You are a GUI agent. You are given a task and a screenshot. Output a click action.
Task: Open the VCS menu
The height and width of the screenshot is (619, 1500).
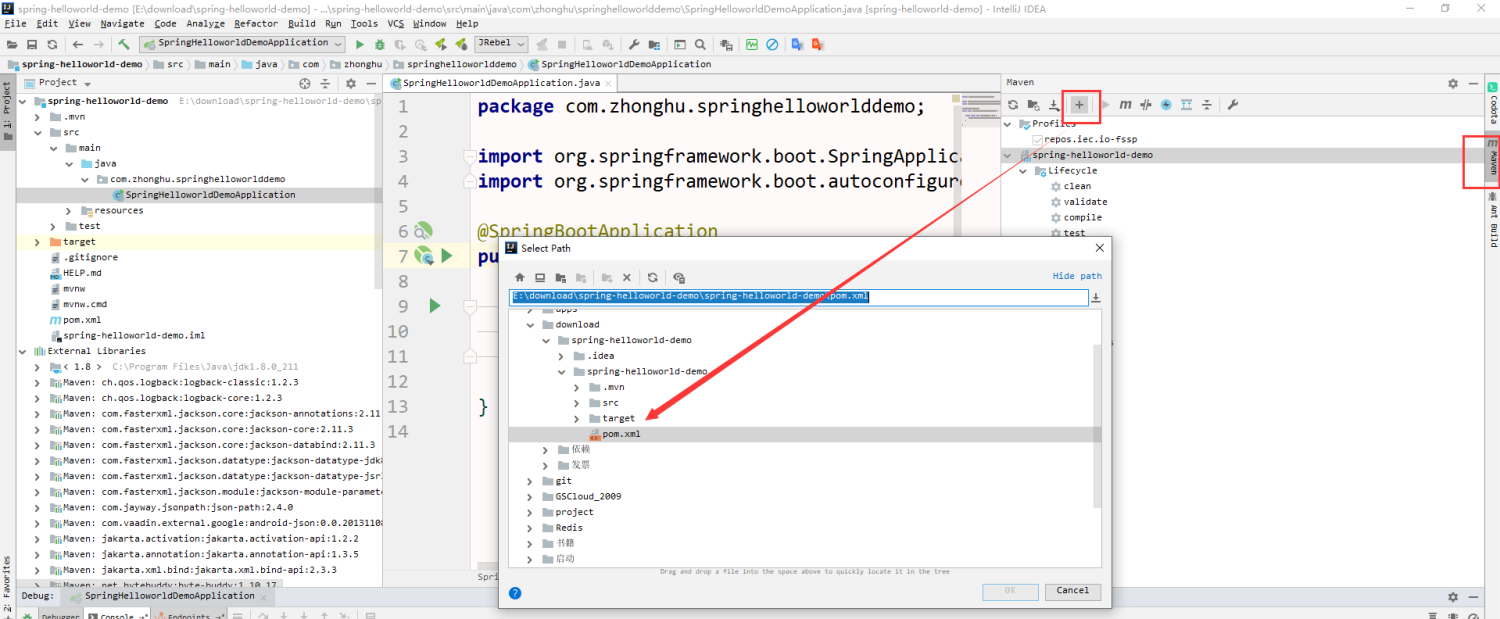396,23
